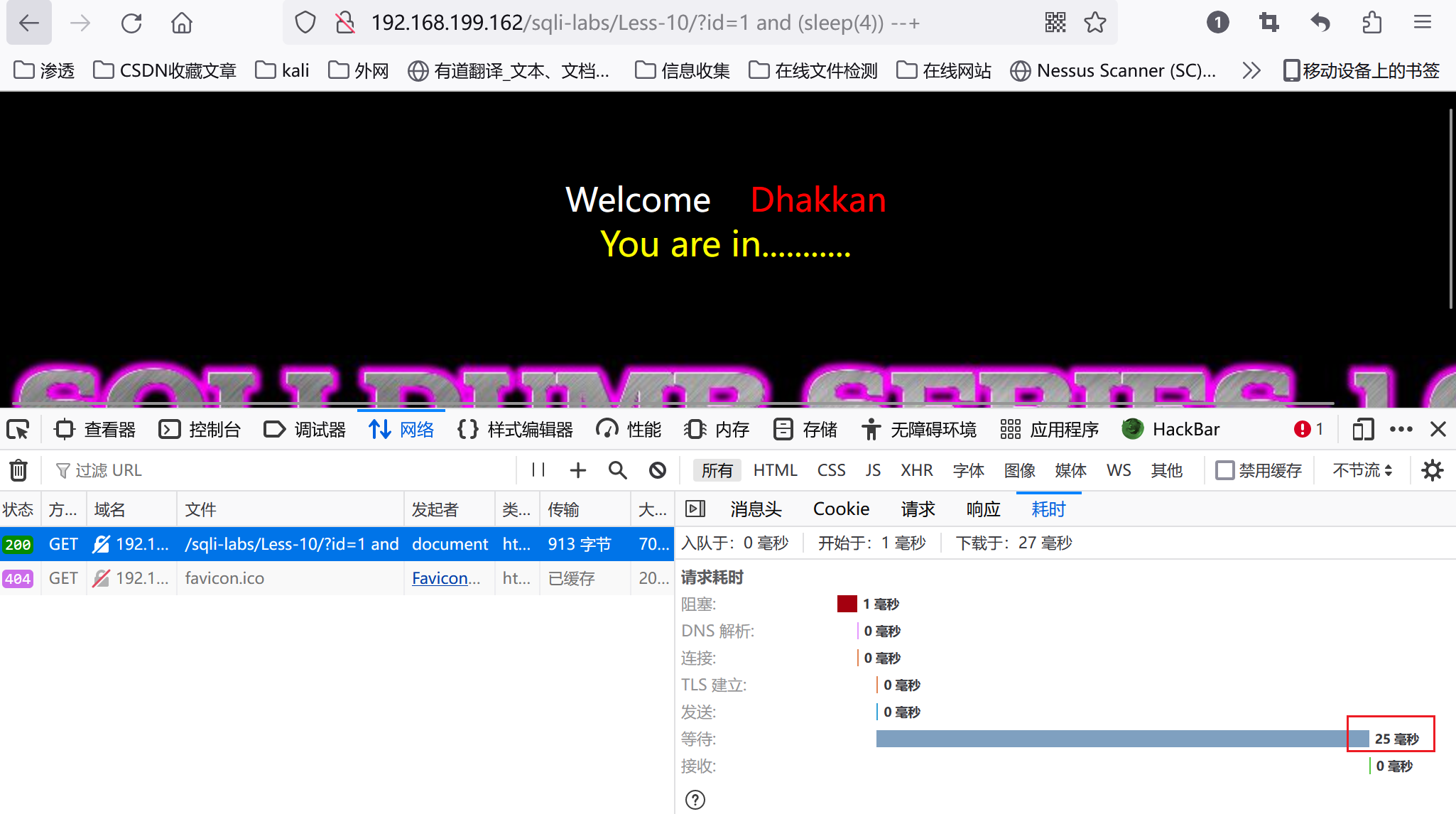The image size is (1456, 814).
Task: Open 移动设备上的书签 folder
Action: [1362, 70]
